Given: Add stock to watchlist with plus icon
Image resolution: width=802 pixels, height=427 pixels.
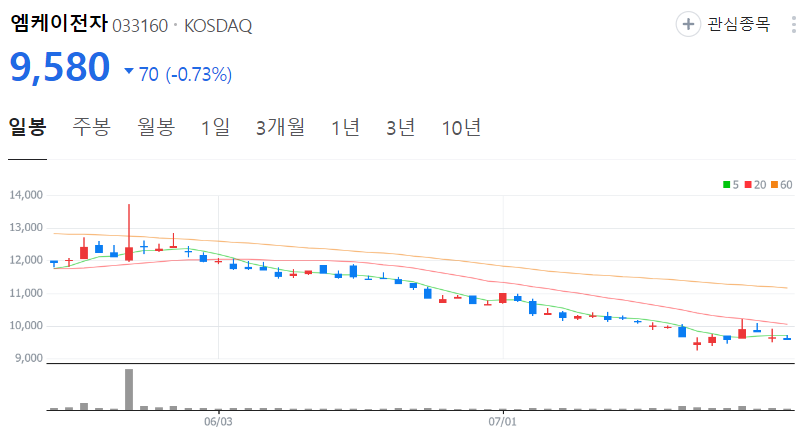Looking at the screenshot, I should 688,24.
